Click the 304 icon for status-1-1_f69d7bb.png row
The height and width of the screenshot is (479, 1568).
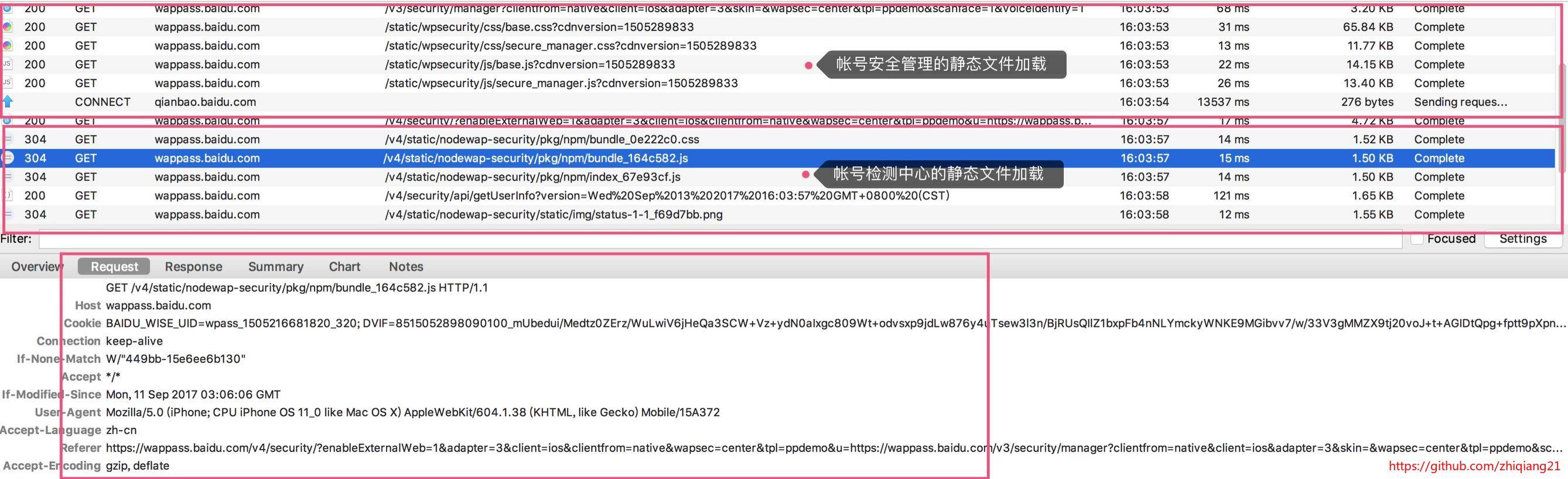coord(8,214)
